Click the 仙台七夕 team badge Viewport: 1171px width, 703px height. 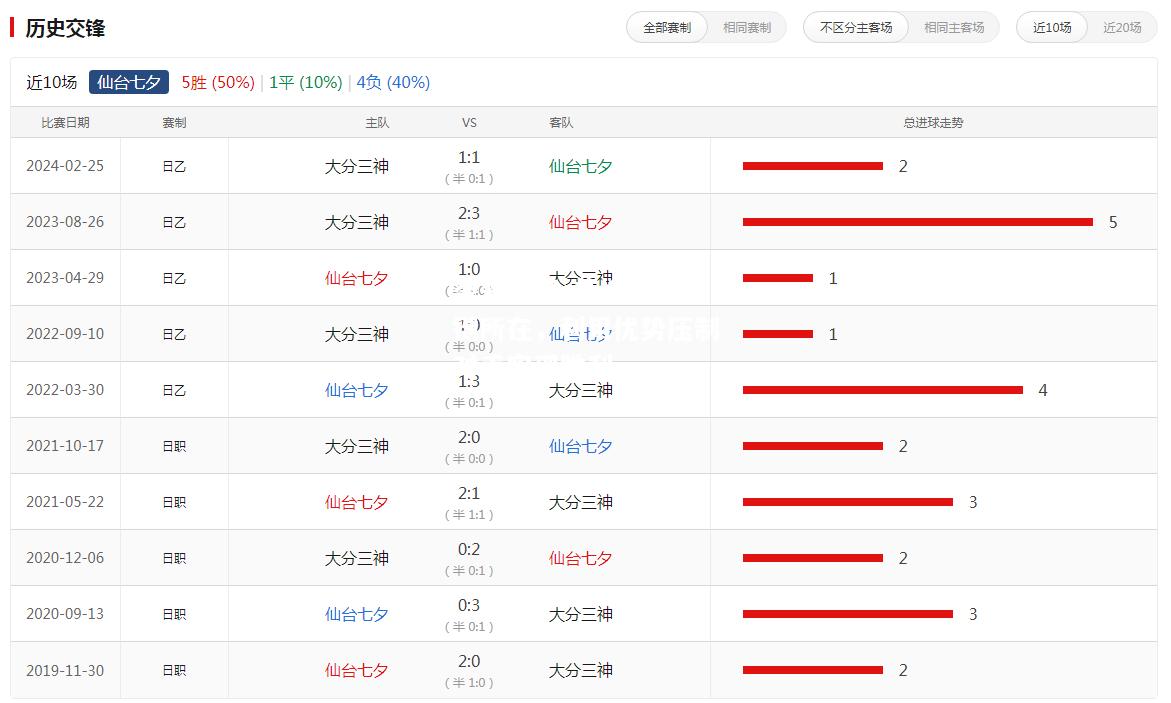click(128, 82)
